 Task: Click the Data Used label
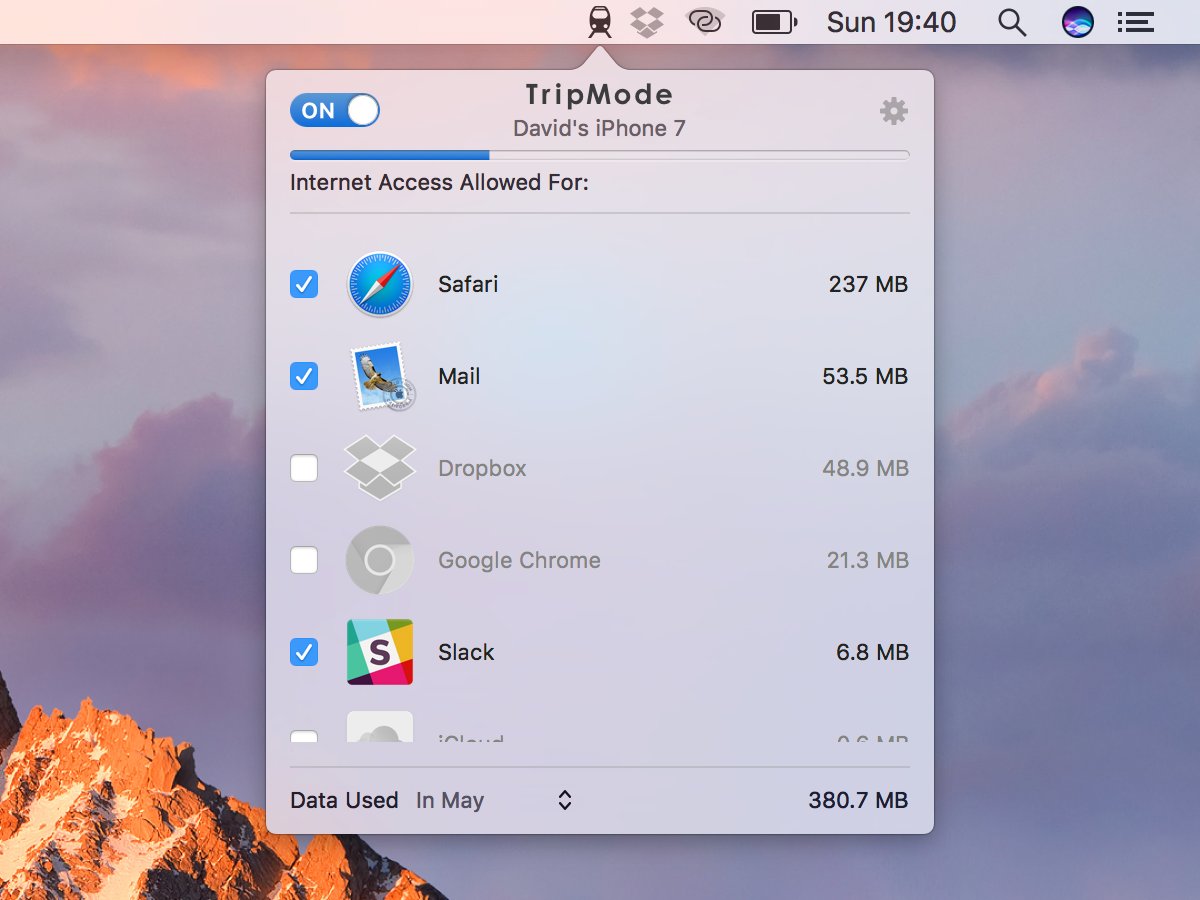click(344, 800)
